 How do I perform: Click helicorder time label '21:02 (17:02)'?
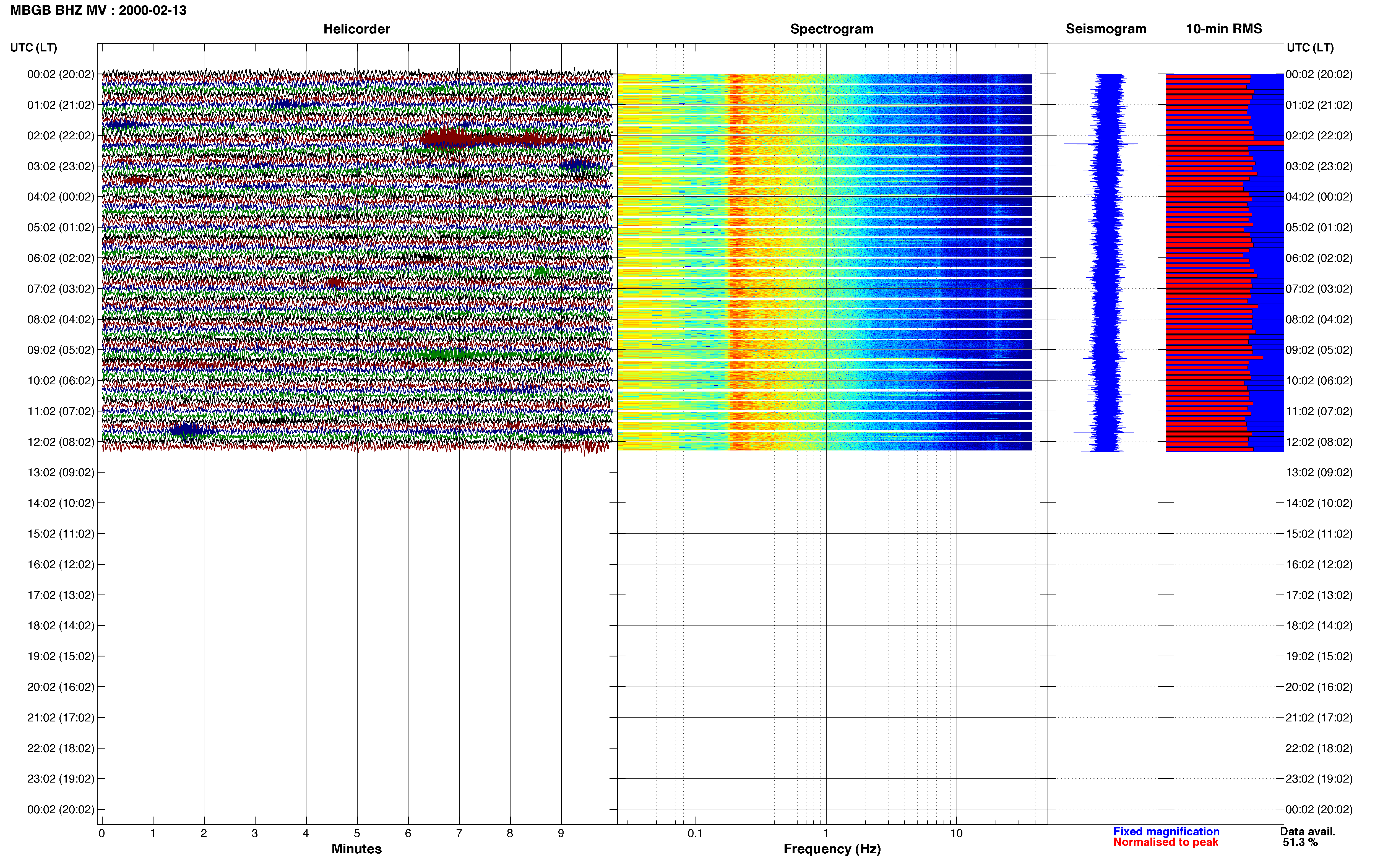(60, 718)
